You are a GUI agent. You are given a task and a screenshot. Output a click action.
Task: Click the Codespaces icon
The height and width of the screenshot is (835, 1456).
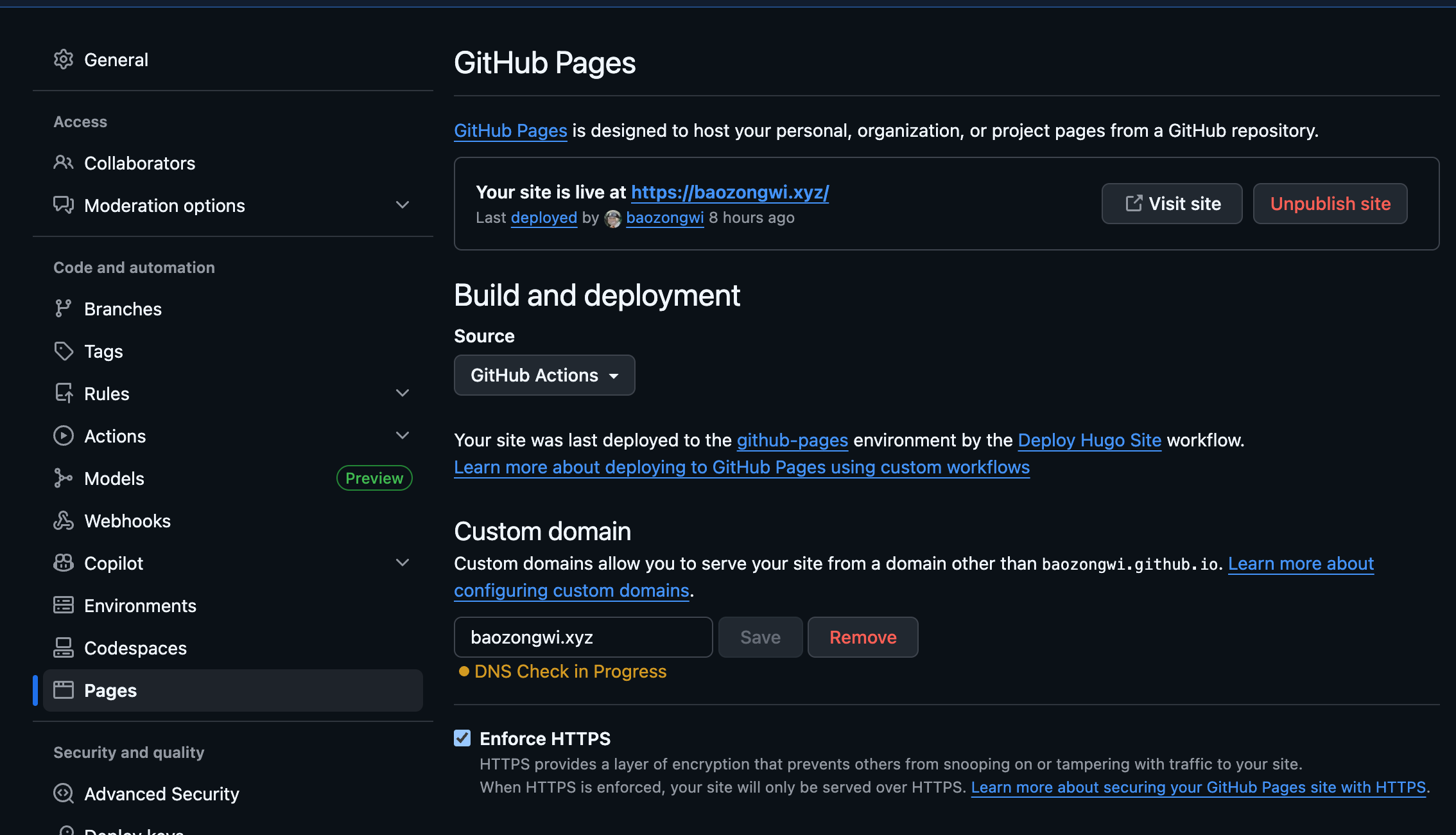tap(64, 648)
